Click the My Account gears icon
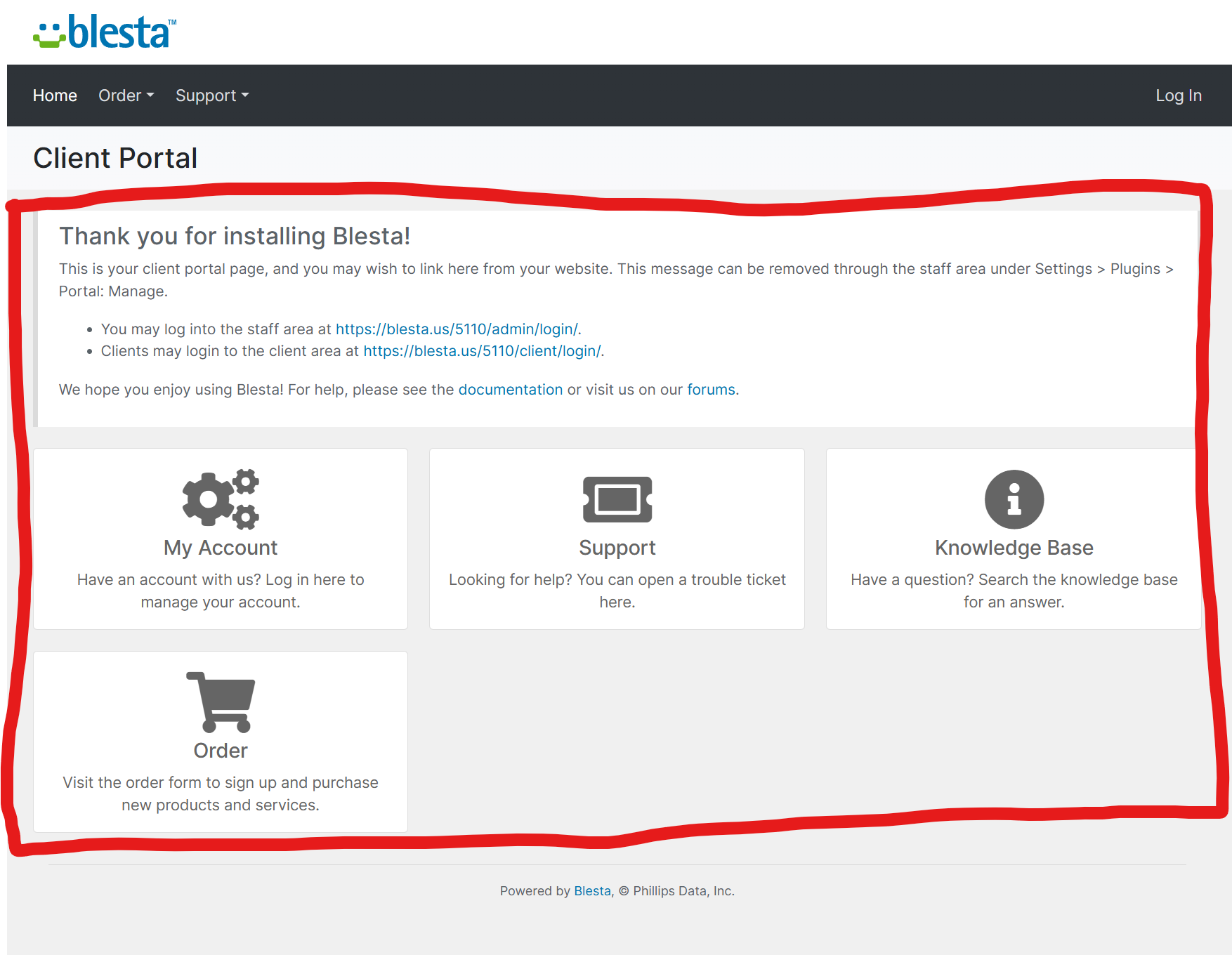 point(221,499)
